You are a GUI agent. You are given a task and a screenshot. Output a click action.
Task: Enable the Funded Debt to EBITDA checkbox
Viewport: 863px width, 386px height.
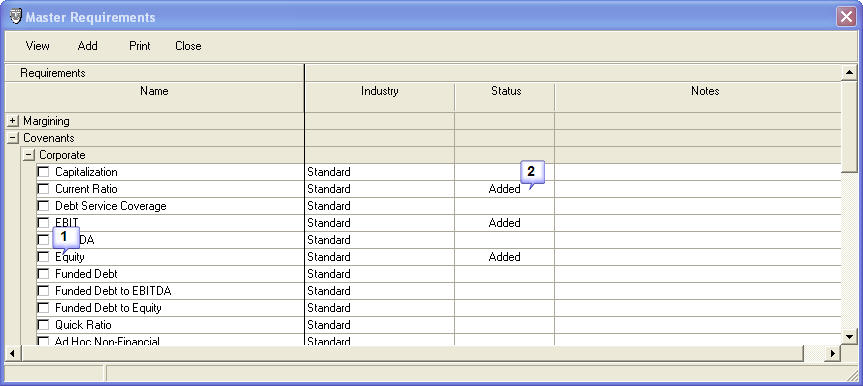(43, 291)
